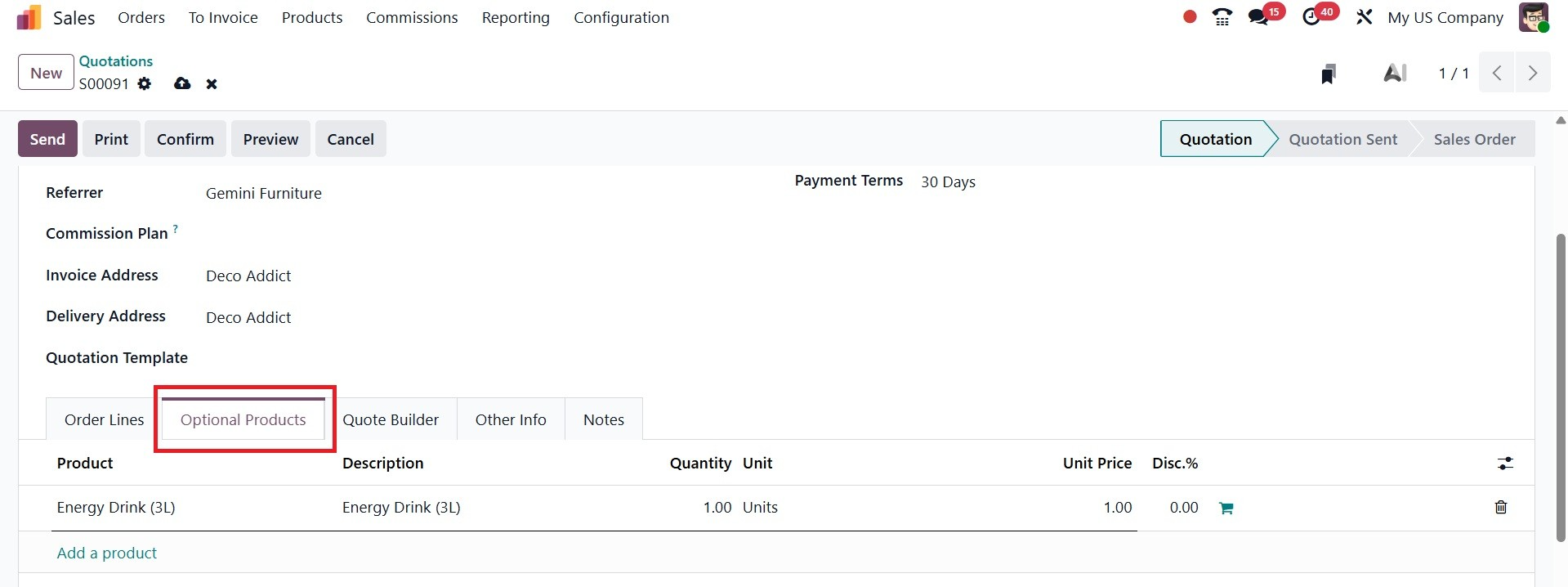Open the Configuration menu
1568x587 pixels.
pyautogui.click(x=621, y=17)
